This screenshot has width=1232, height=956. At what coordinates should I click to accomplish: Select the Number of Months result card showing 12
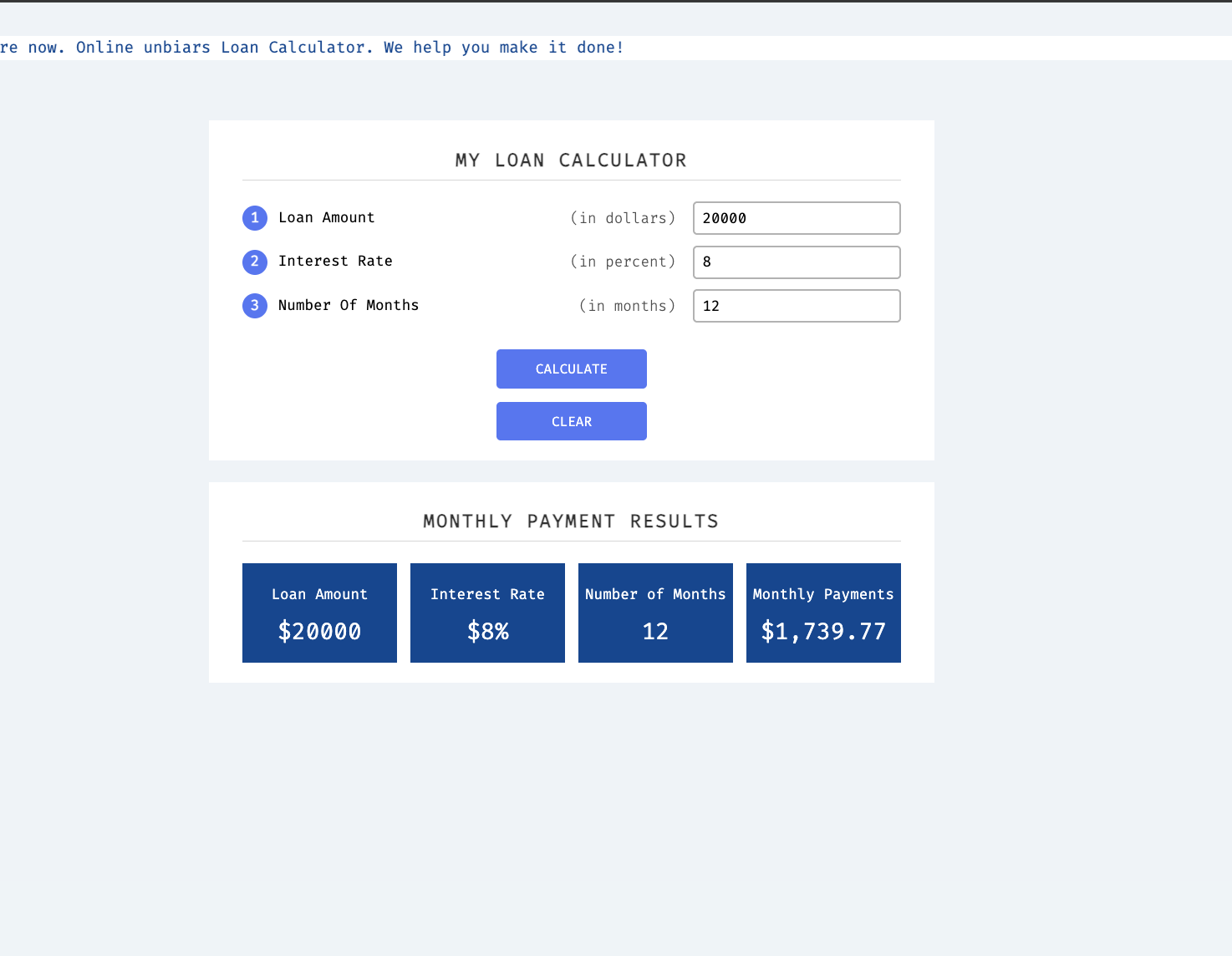pos(655,613)
